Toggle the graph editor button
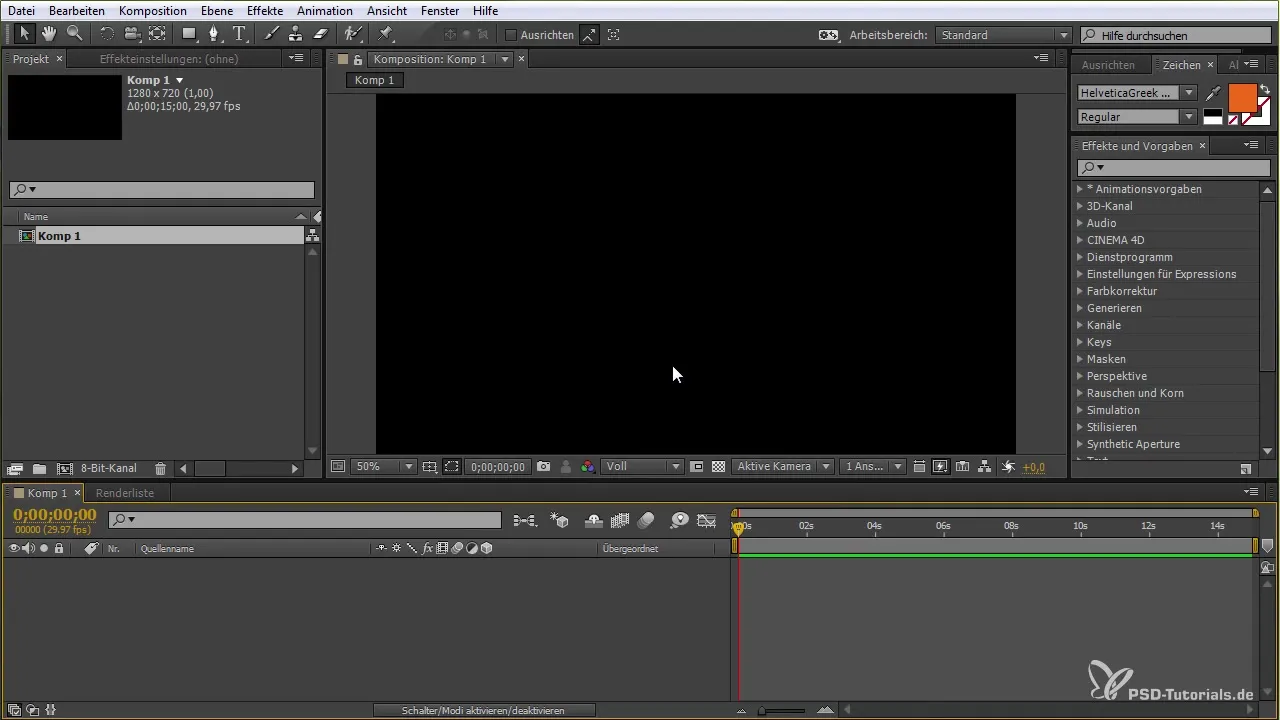The width and height of the screenshot is (1280, 720). coord(707,520)
